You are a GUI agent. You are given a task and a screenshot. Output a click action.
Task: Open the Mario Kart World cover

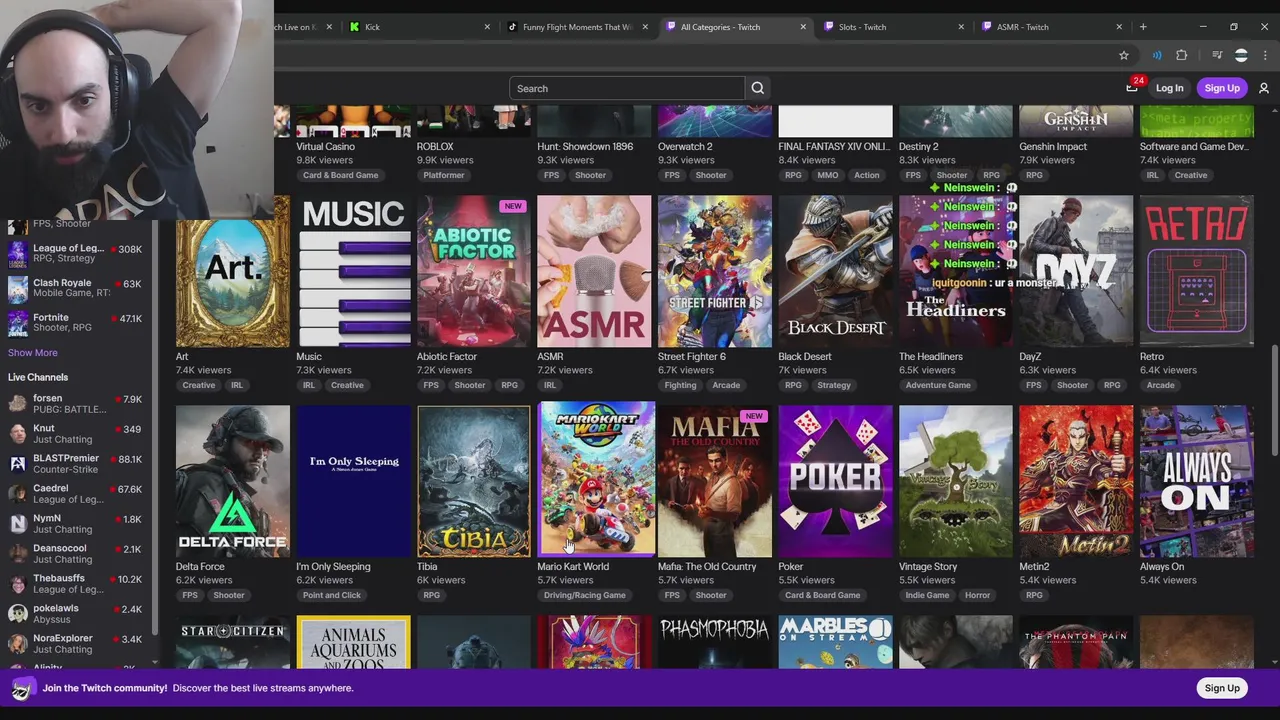coord(596,478)
